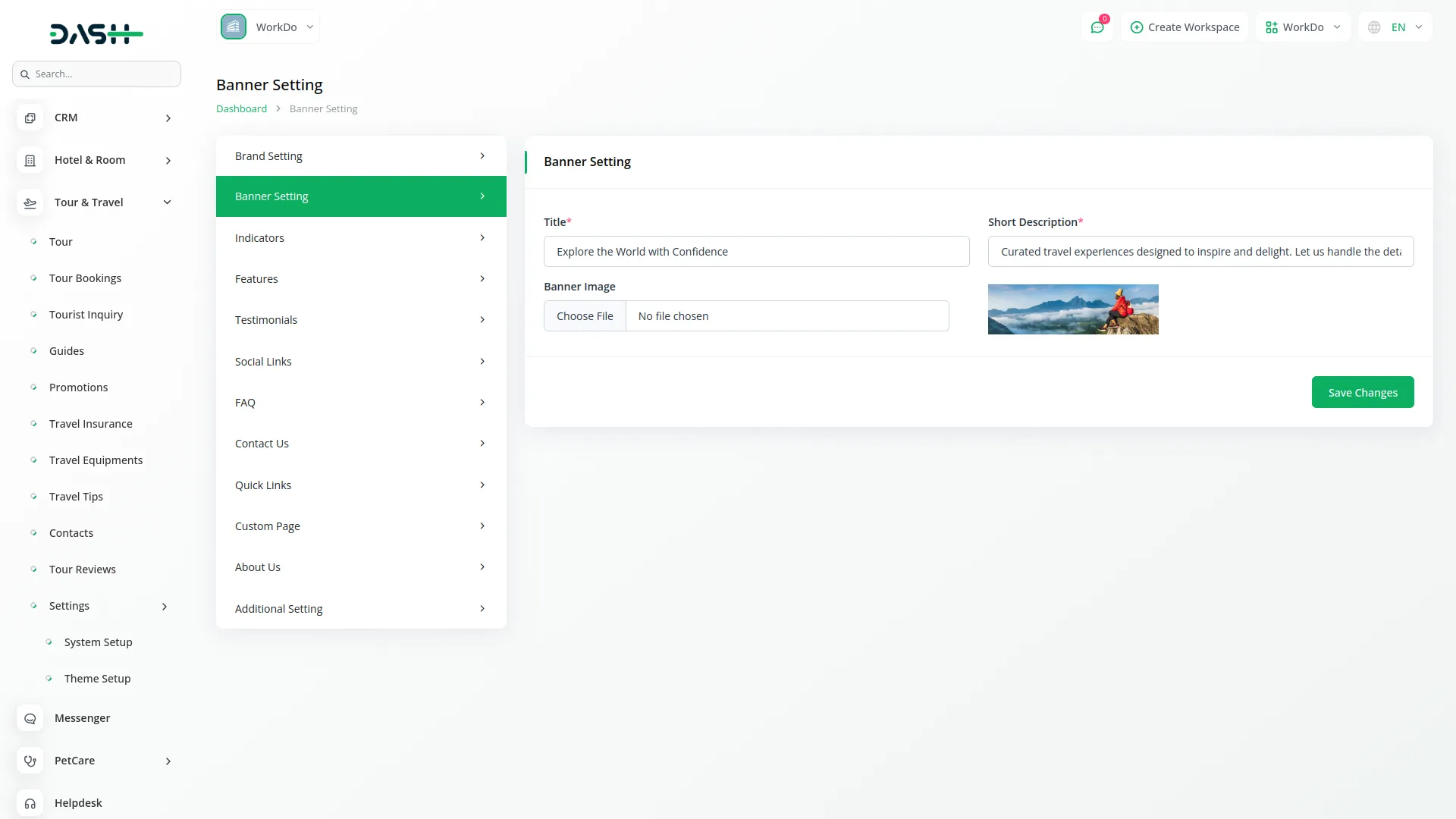Click the banner image thumbnail preview

[1072, 309]
